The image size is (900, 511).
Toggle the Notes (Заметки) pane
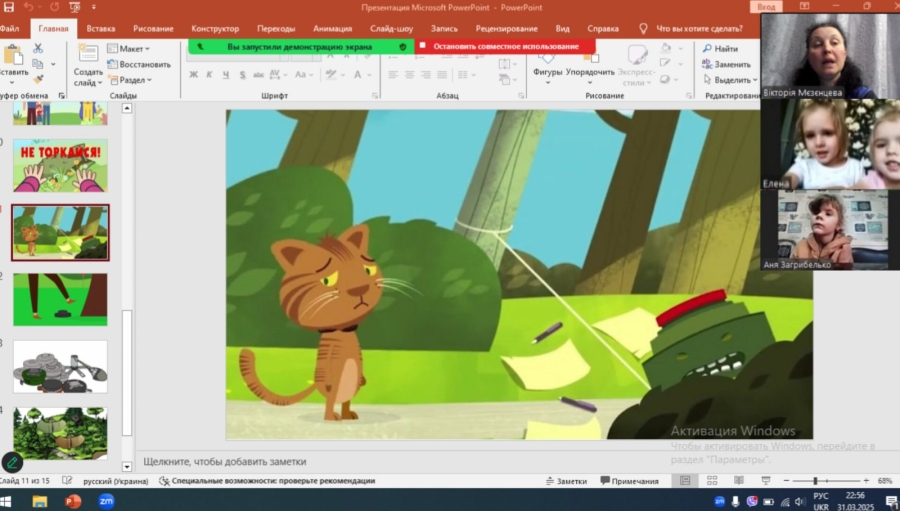(566, 481)
